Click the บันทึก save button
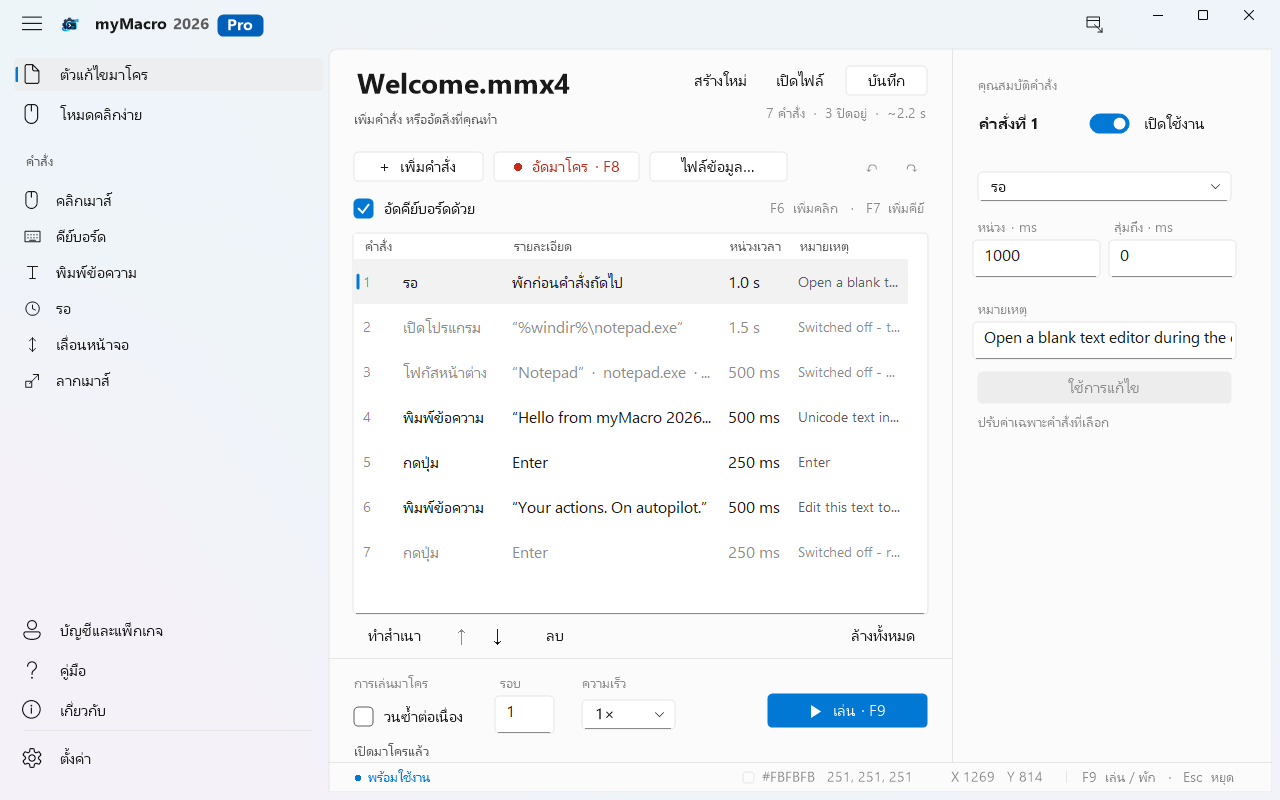 tap(886, 81)
